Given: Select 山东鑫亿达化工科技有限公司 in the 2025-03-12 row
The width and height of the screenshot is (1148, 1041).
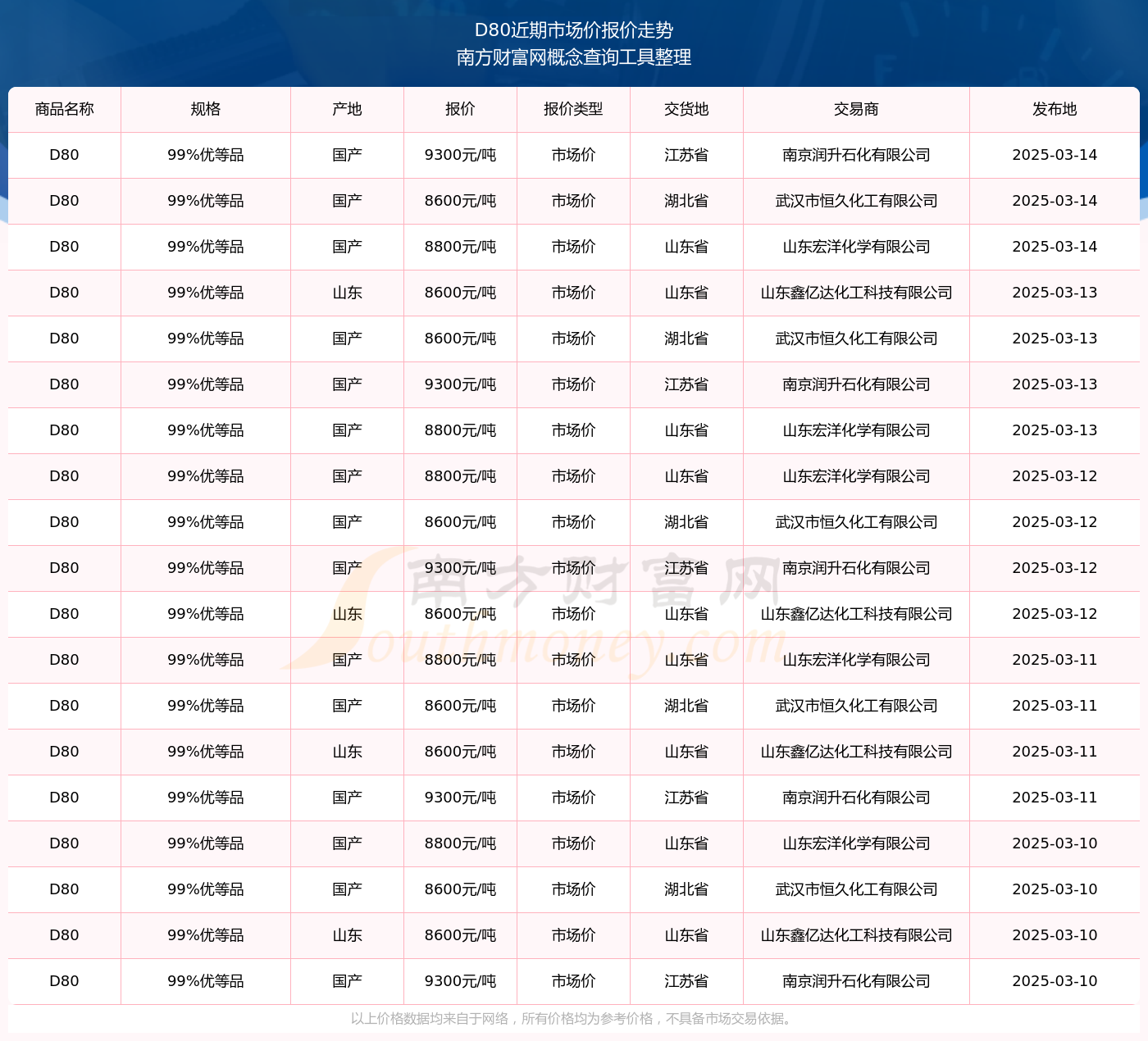Looking at the screenshot, I should (x=856, y=614).
